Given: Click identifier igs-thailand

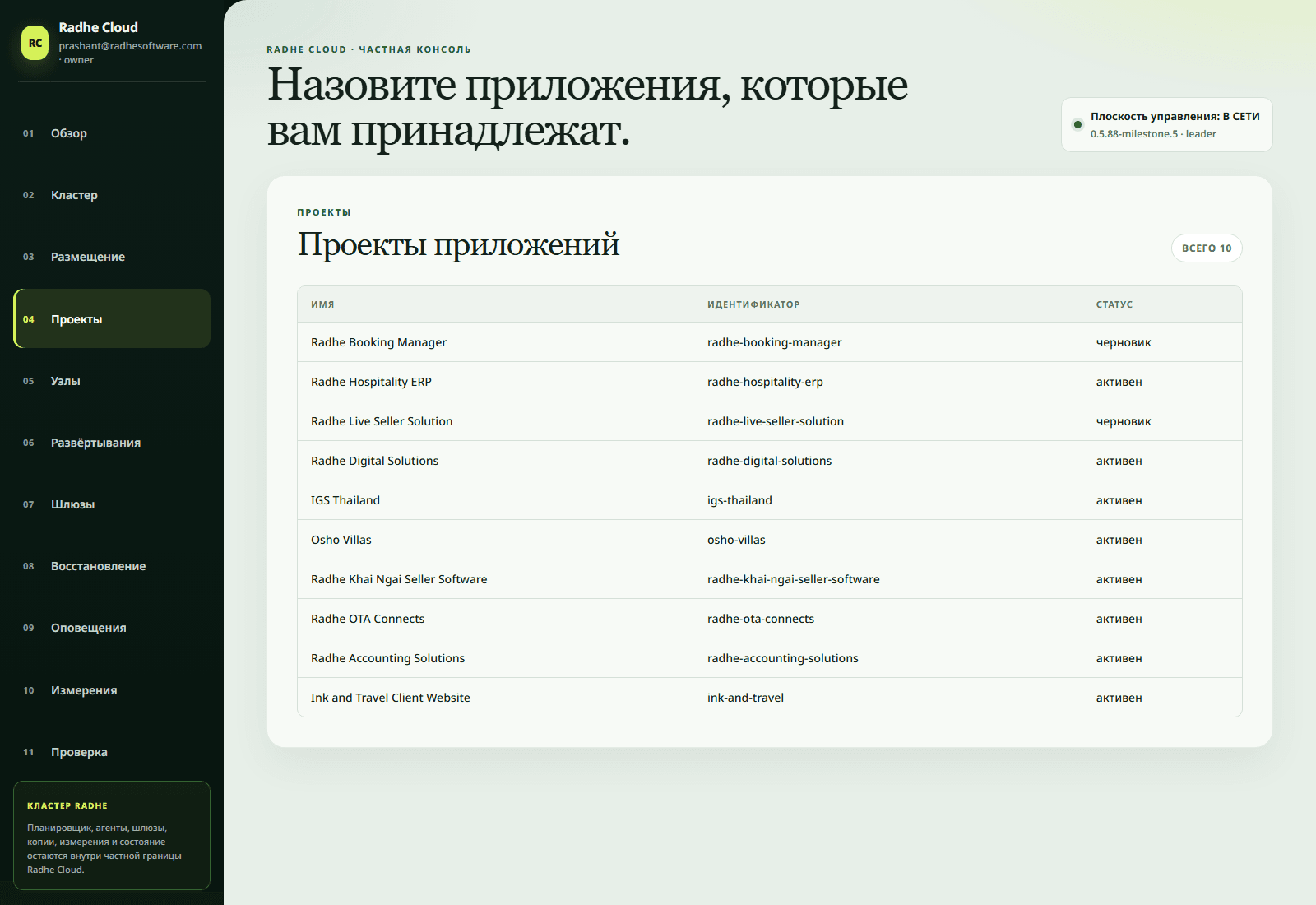Looking at the screenshot, I should click(739, 500).
